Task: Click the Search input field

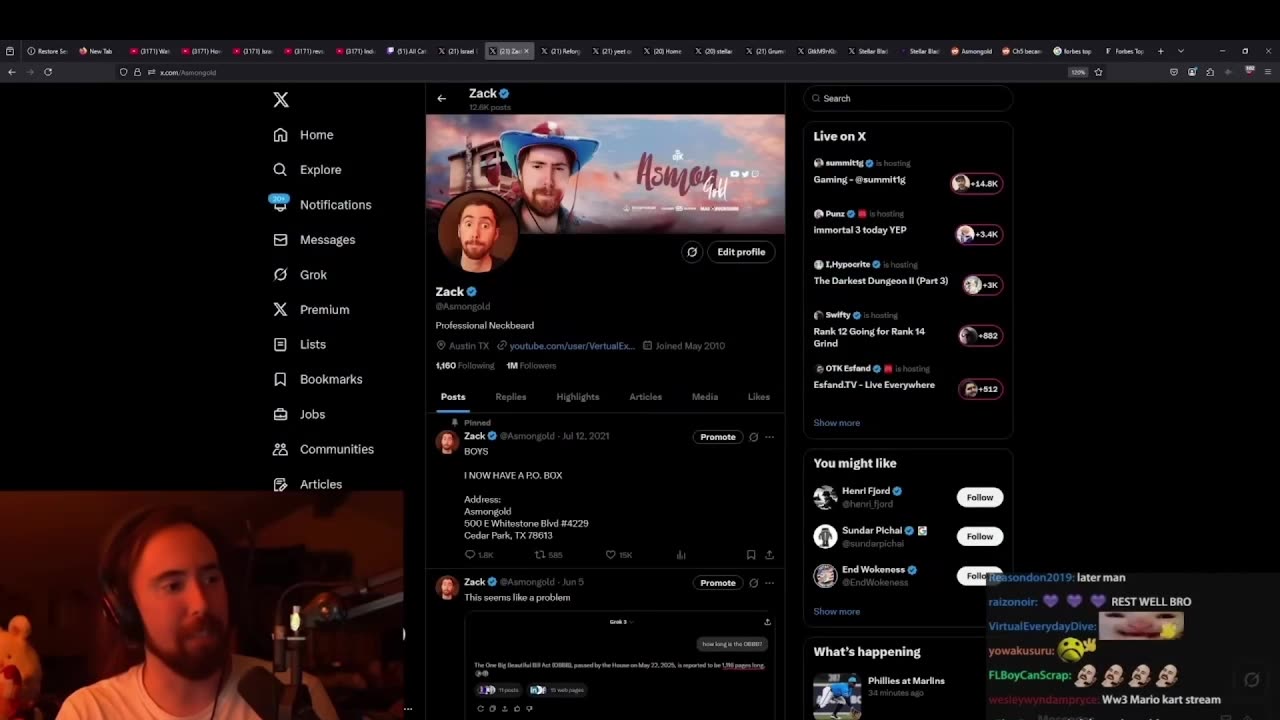Action: coord(908,98)
